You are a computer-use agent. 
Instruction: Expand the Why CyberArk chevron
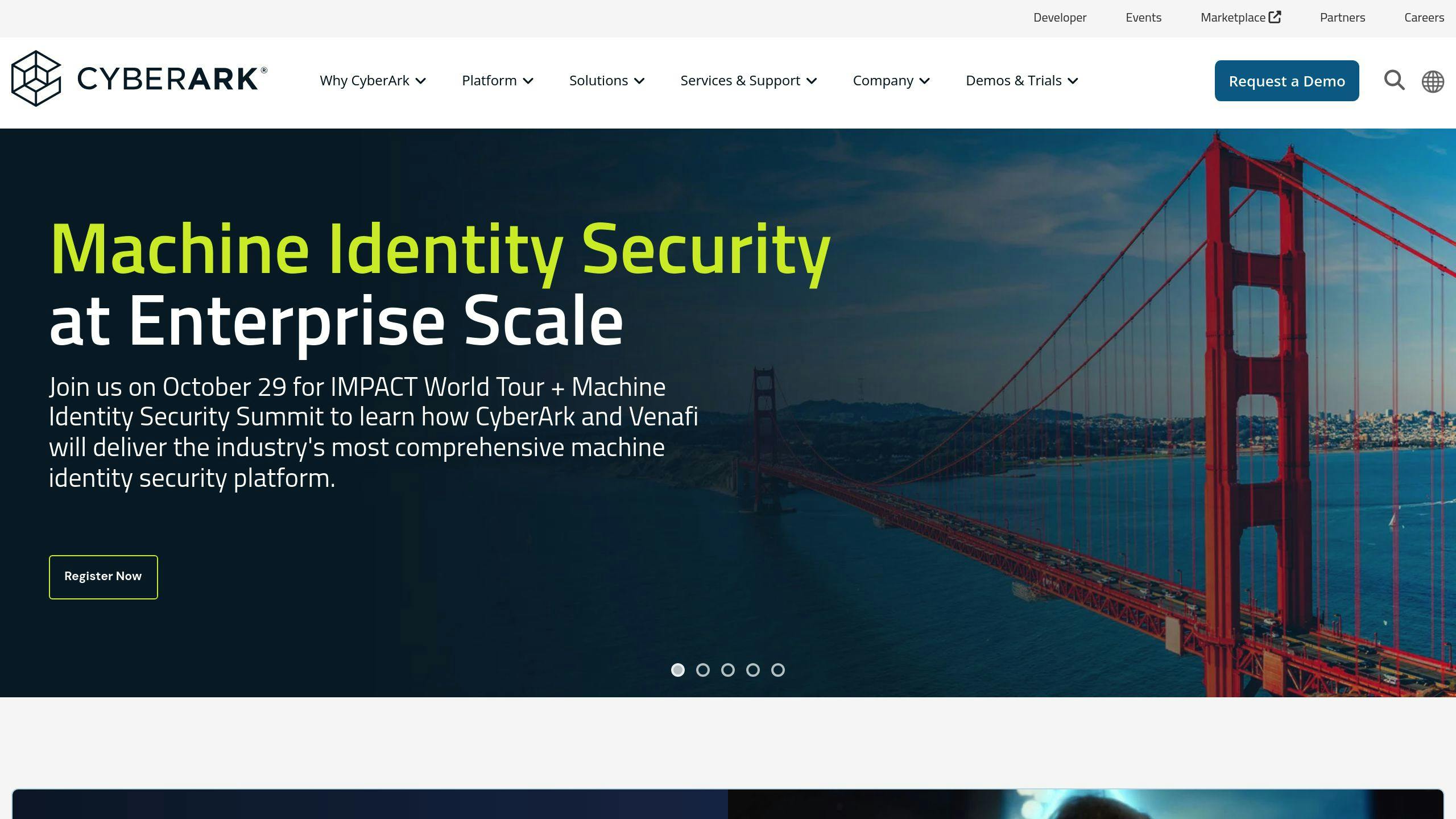[x=420, y=81]
